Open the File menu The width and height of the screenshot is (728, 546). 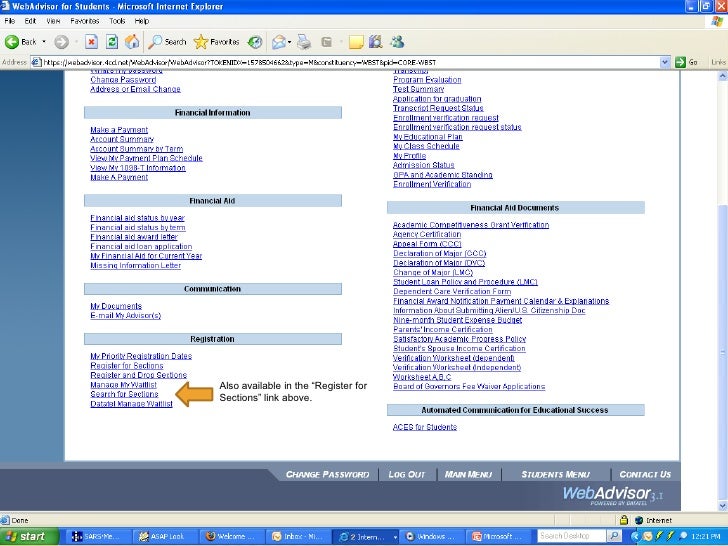pos(10,21)
